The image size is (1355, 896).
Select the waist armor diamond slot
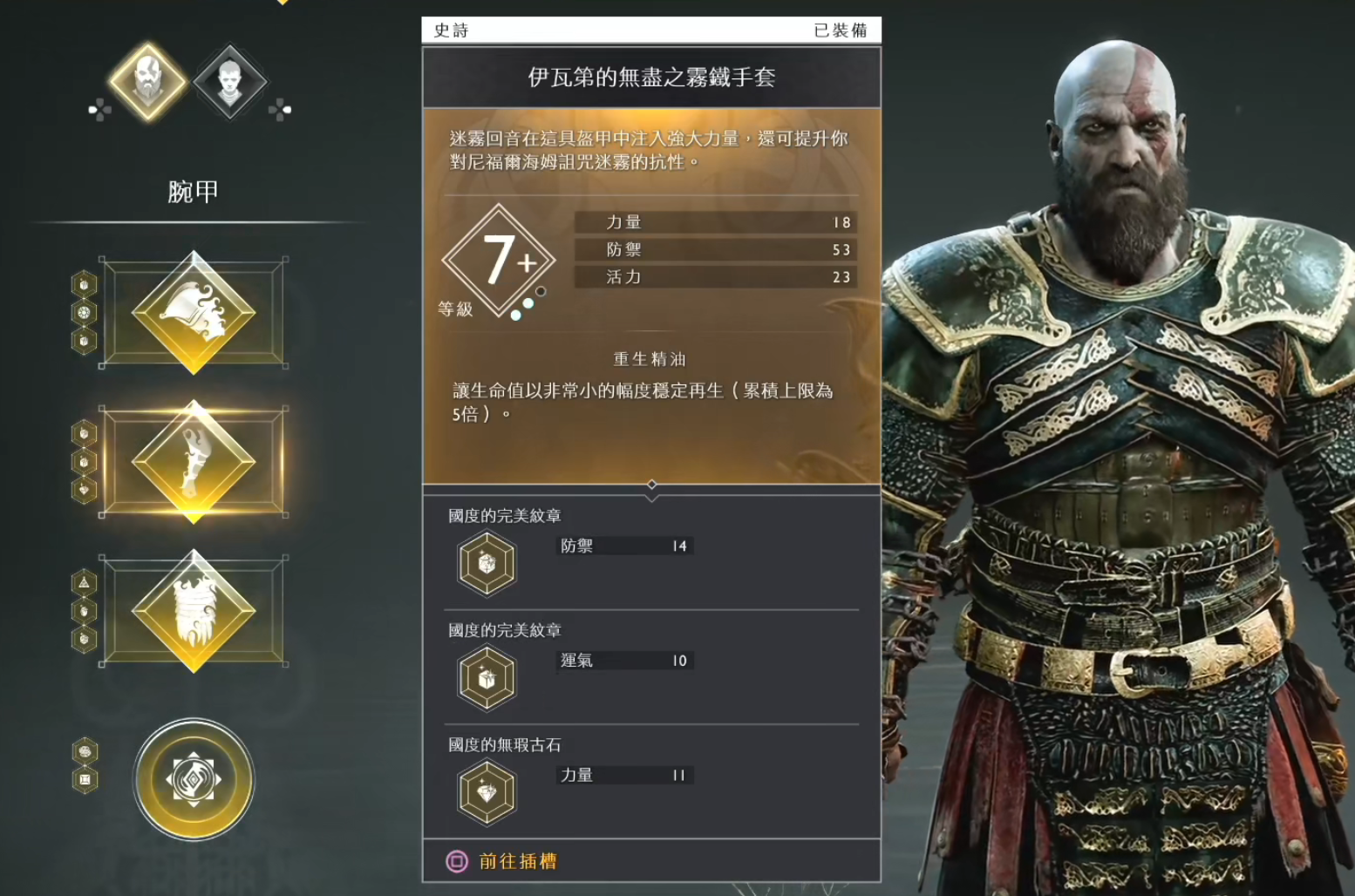coord(194,610)
